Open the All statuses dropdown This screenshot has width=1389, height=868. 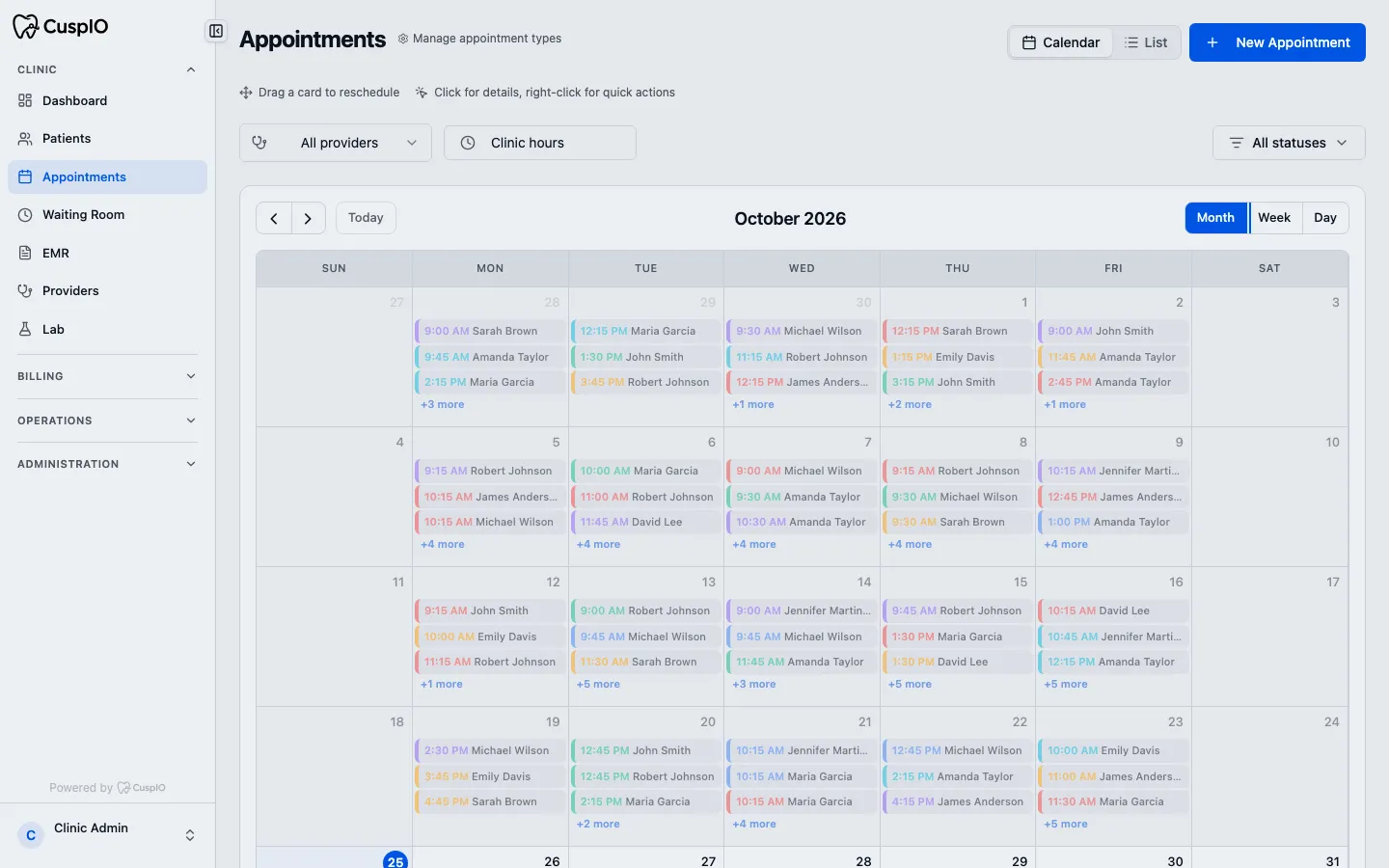click(1289, 143)
